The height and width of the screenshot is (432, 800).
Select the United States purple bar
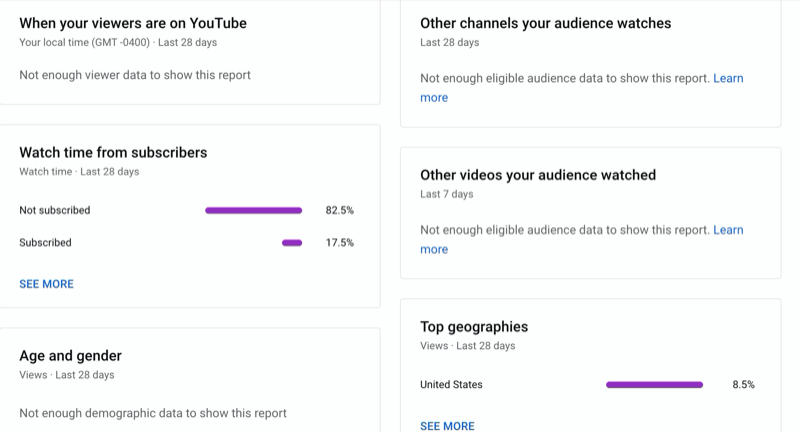[x=655, y=385]
